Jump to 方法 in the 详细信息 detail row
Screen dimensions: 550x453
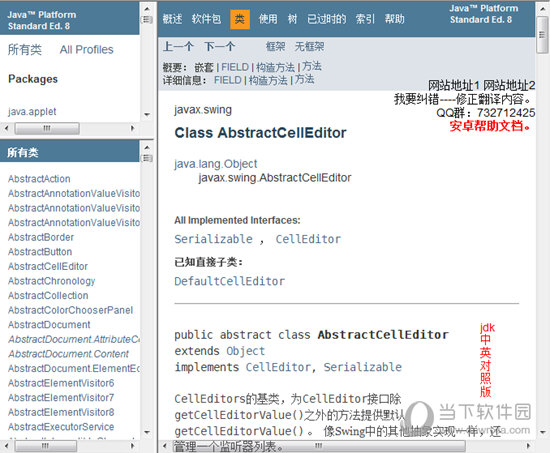tap(304, 79)
